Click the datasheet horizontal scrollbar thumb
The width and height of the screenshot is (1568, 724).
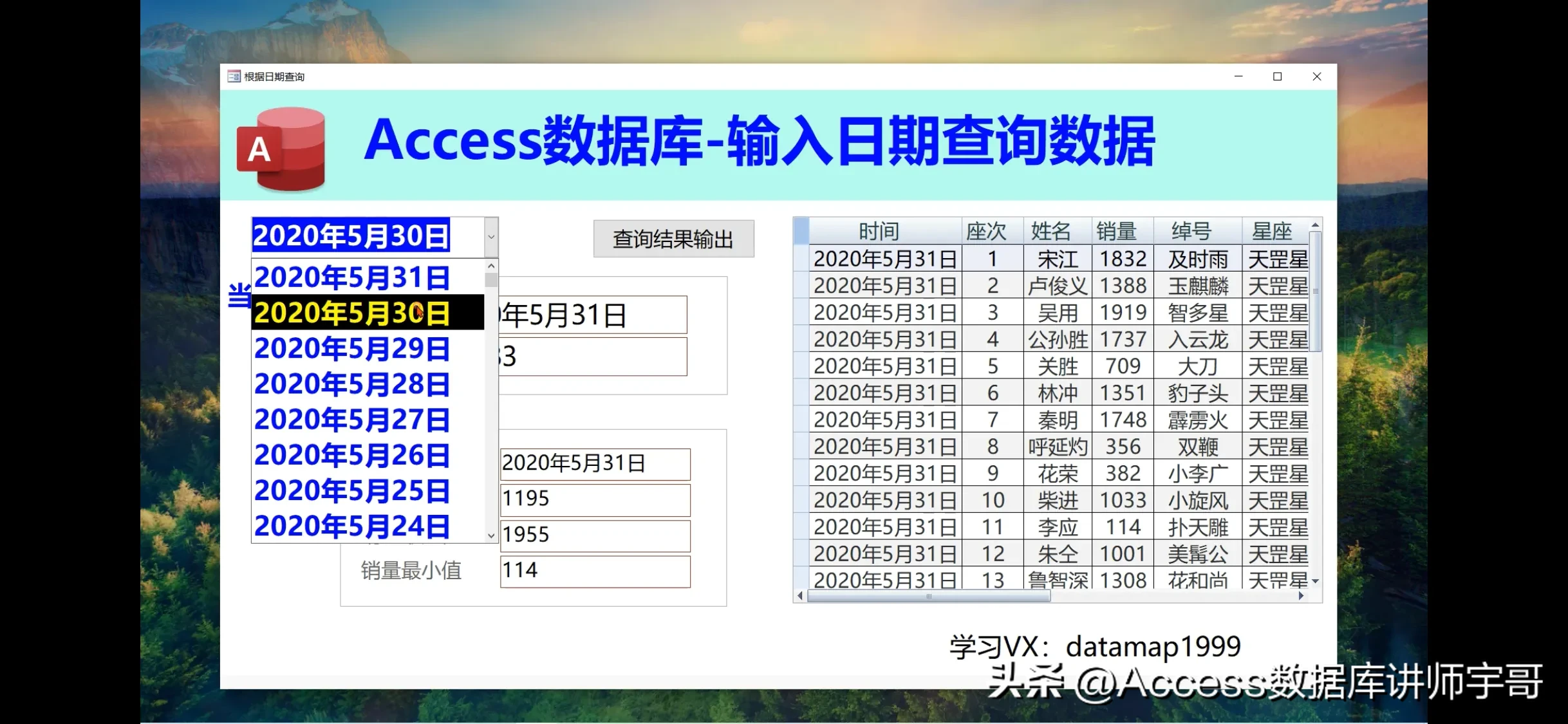929,596
